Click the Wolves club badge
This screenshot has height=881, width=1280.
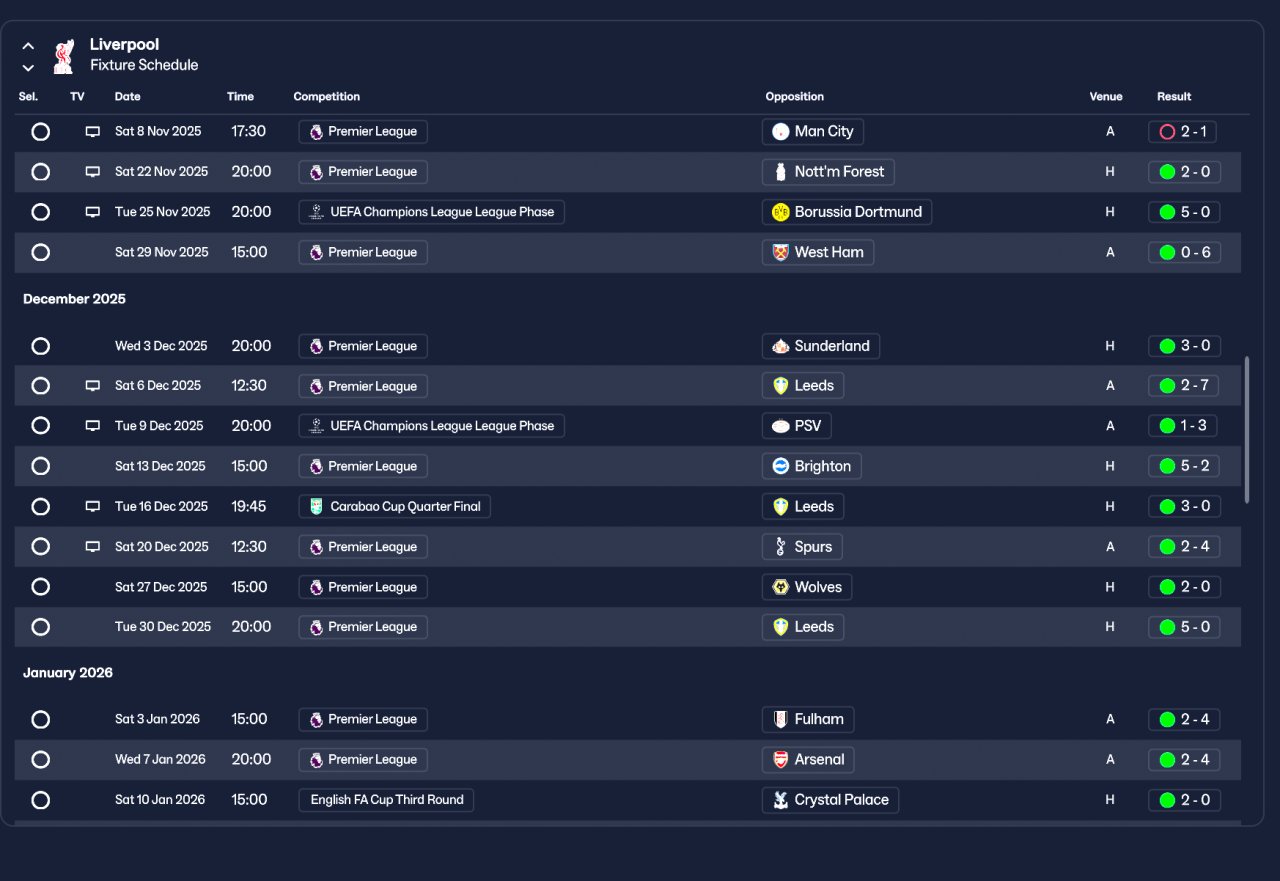tap(781, 587)
